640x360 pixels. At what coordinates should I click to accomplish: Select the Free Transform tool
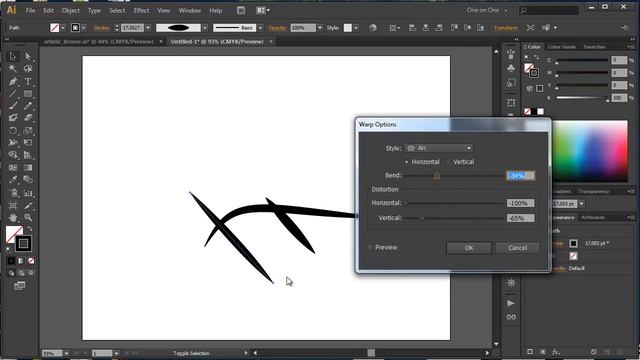click(28, 143)
